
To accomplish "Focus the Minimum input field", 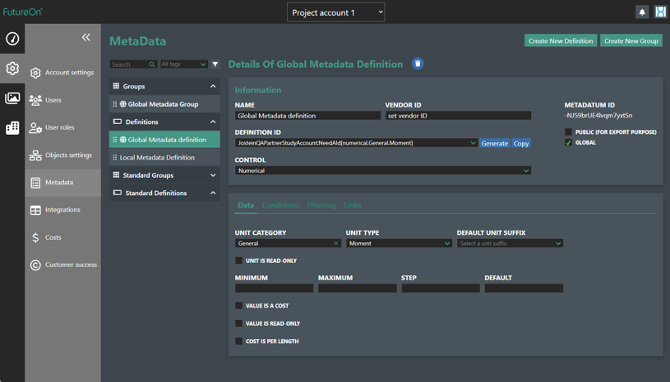I will [274, 288].
